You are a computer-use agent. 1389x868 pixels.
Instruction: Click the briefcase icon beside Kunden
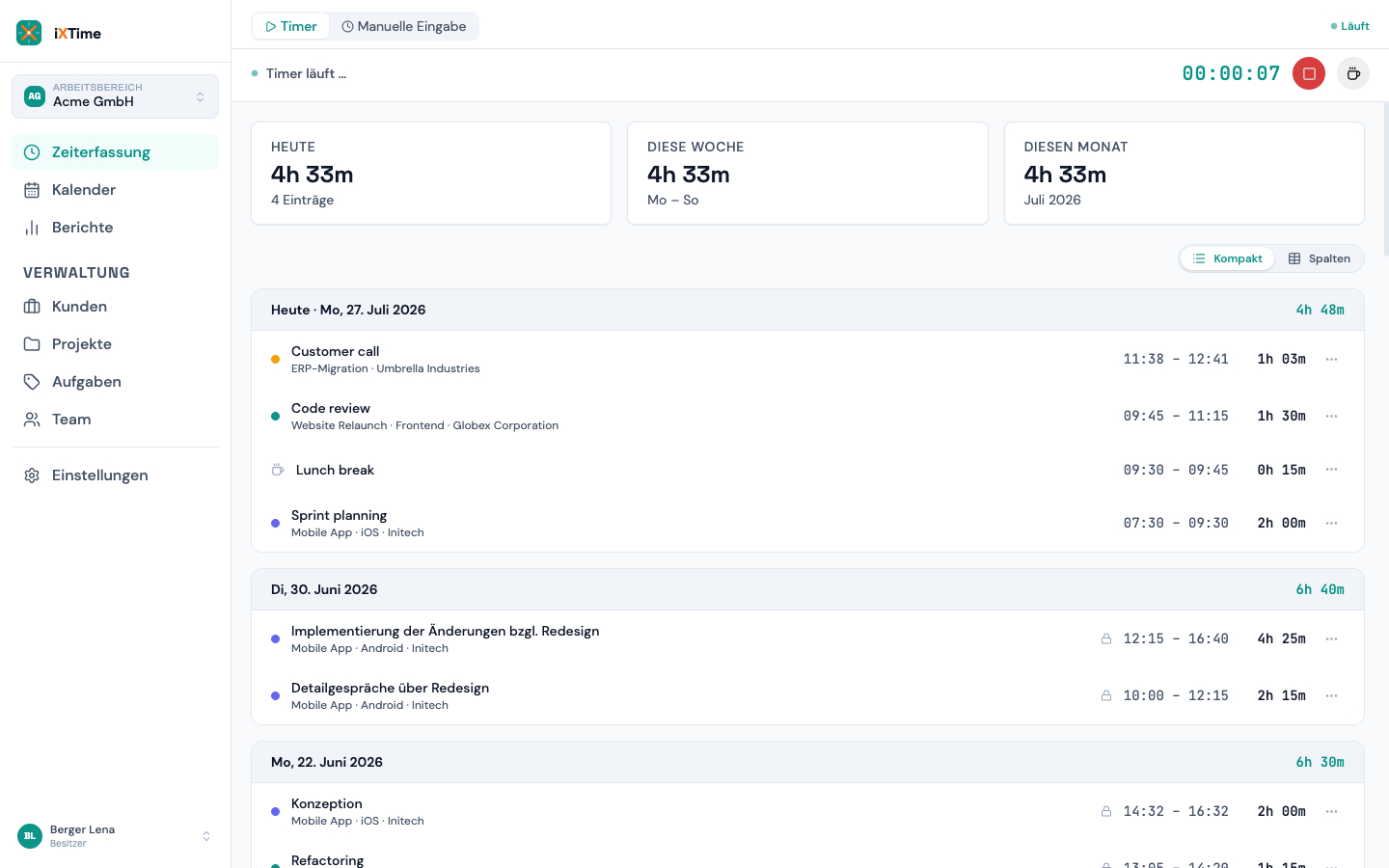click(x=32, y=307)
